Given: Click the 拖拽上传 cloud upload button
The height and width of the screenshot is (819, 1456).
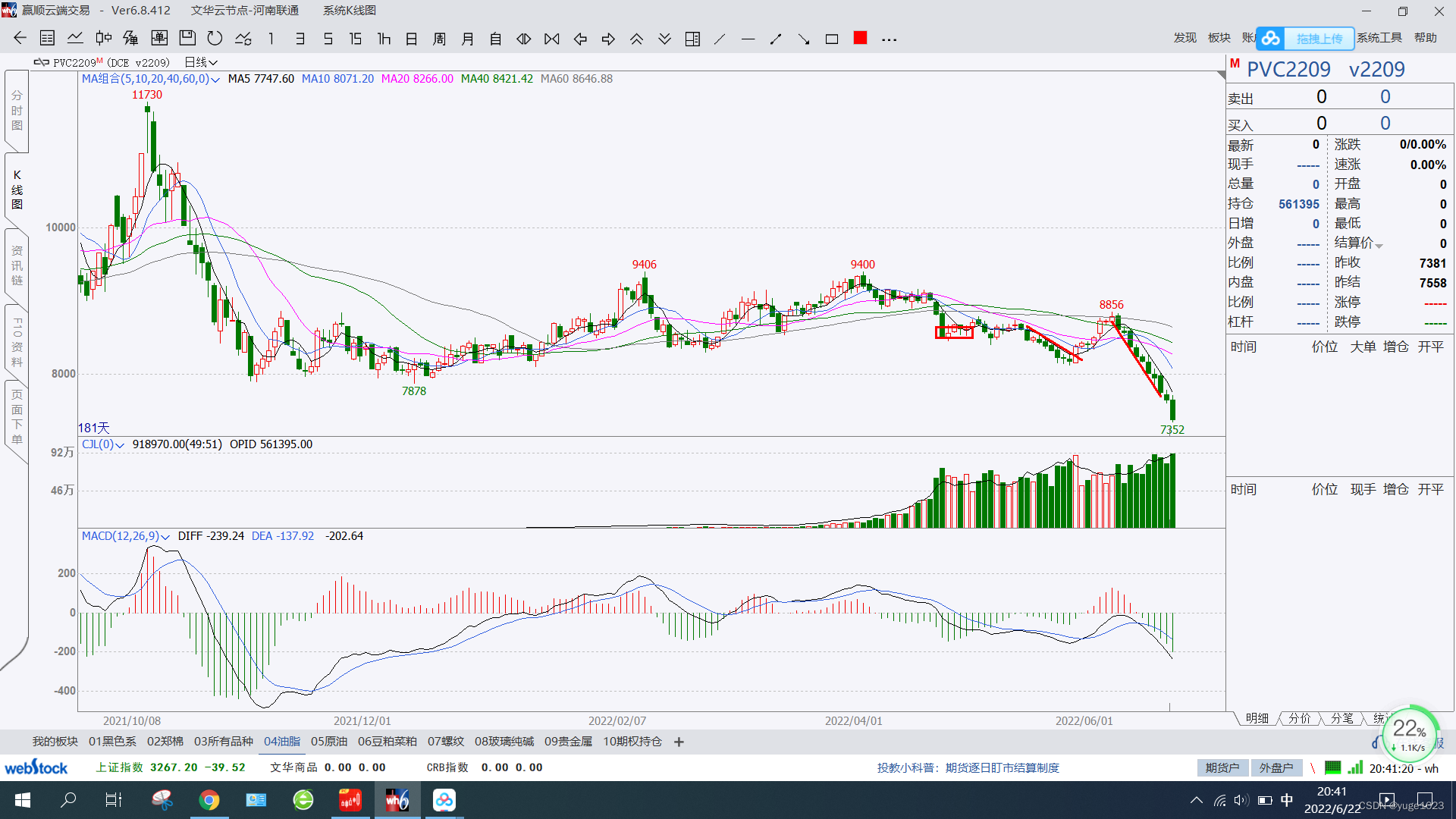Looking at the screenshot, I should [1305, 39].
